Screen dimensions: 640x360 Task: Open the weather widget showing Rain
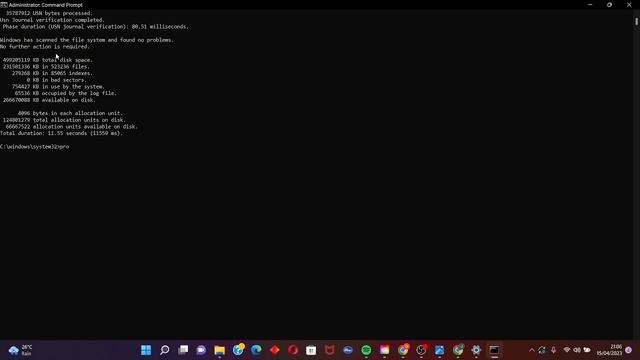pos(20,350)
